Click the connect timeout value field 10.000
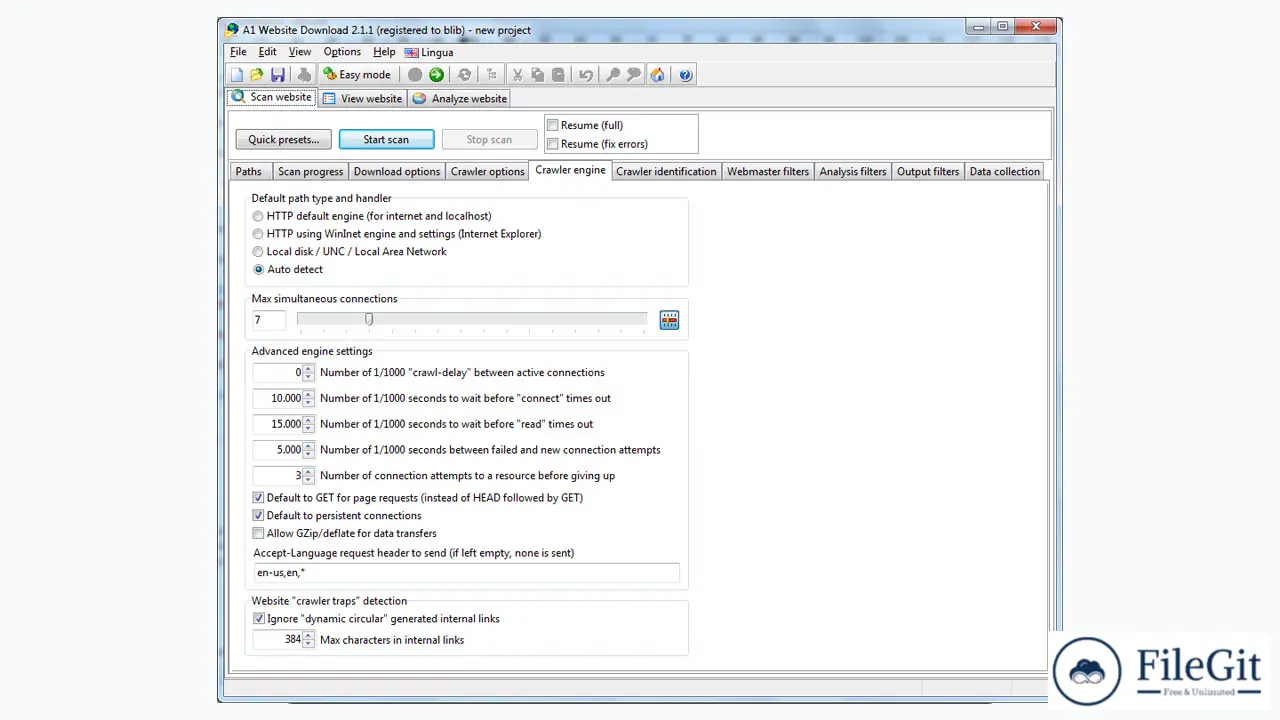1280x720 pixels. (278, 399)
